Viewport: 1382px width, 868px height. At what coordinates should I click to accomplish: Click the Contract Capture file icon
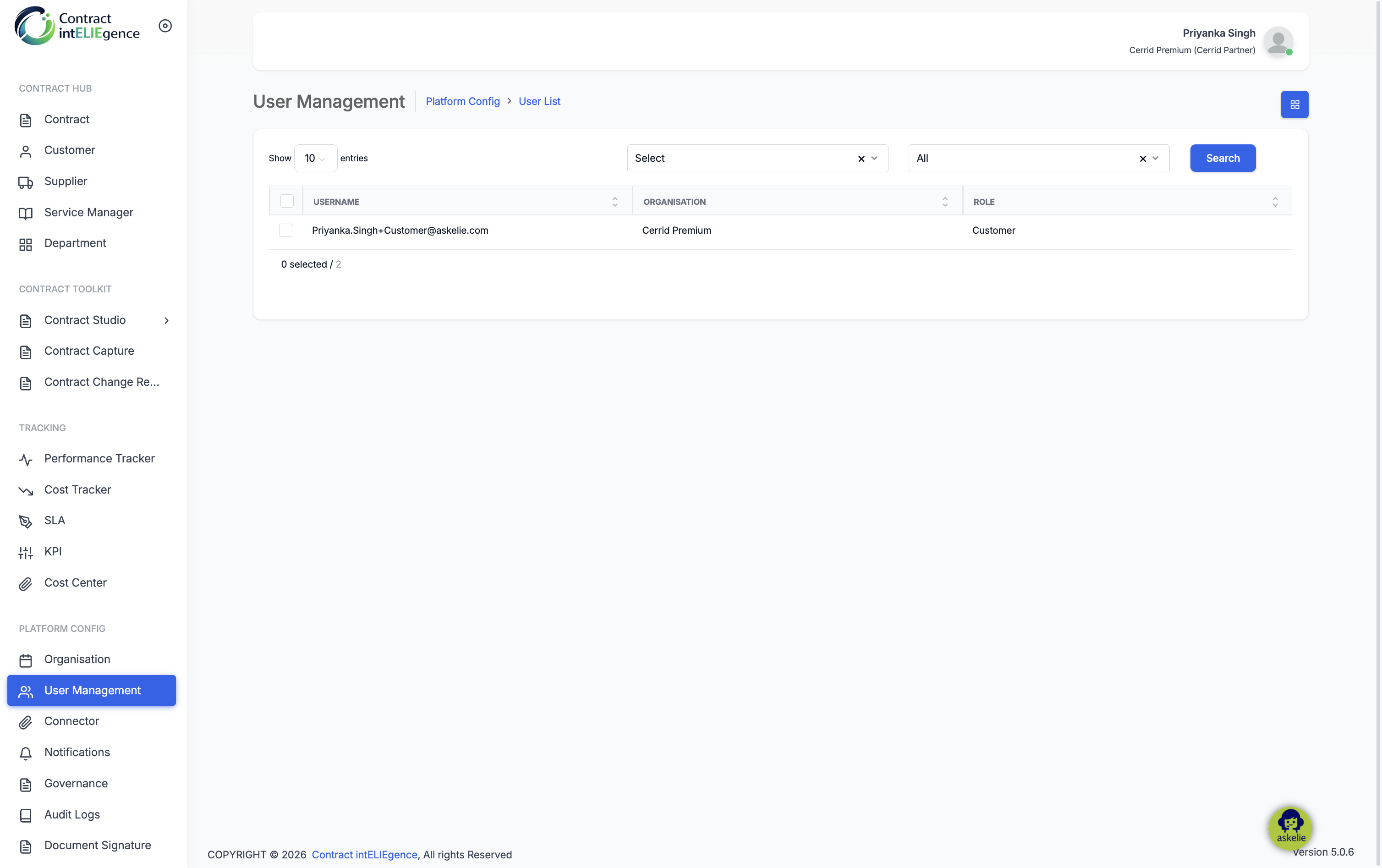pyautogui.click(x=25, y=352)
